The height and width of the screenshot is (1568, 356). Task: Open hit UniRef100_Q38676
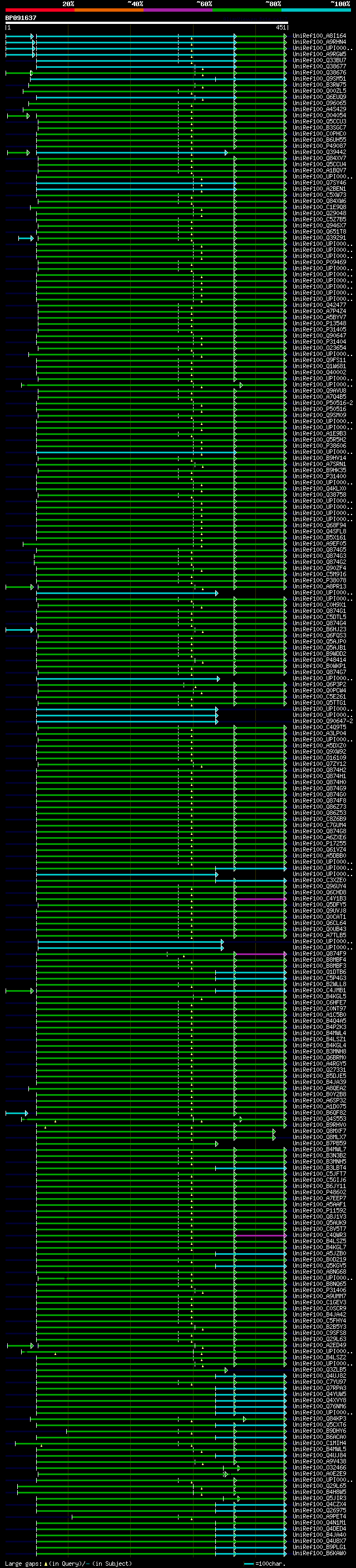319,72
